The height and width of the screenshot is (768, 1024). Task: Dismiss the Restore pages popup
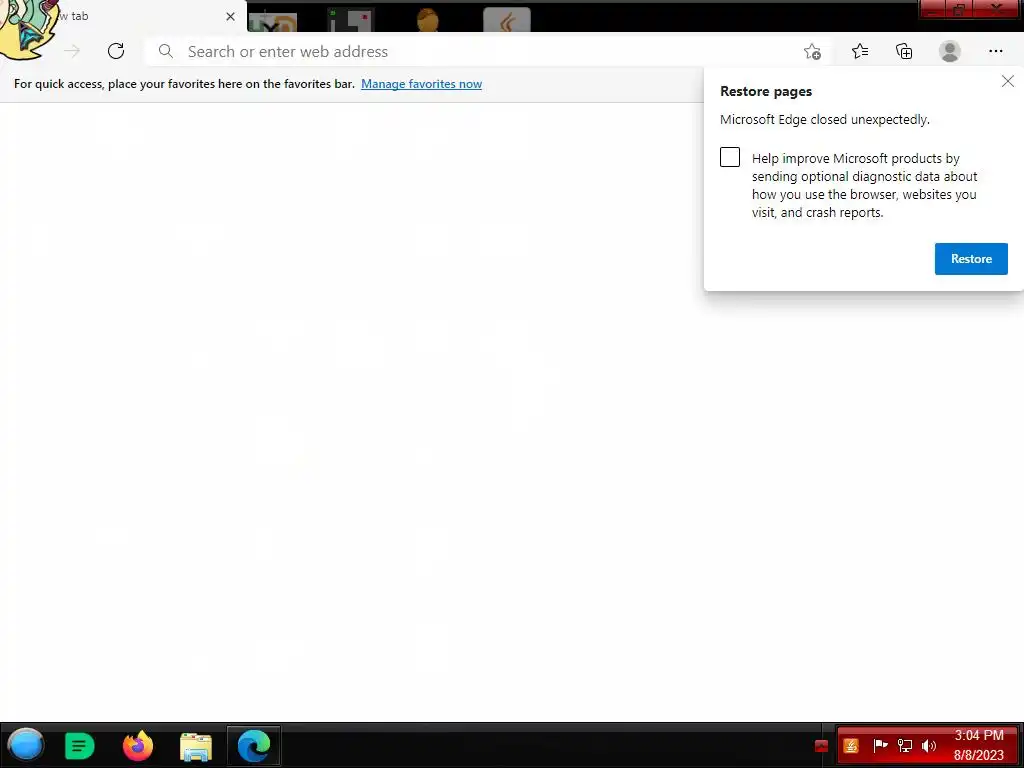(x=1008, y=81)
